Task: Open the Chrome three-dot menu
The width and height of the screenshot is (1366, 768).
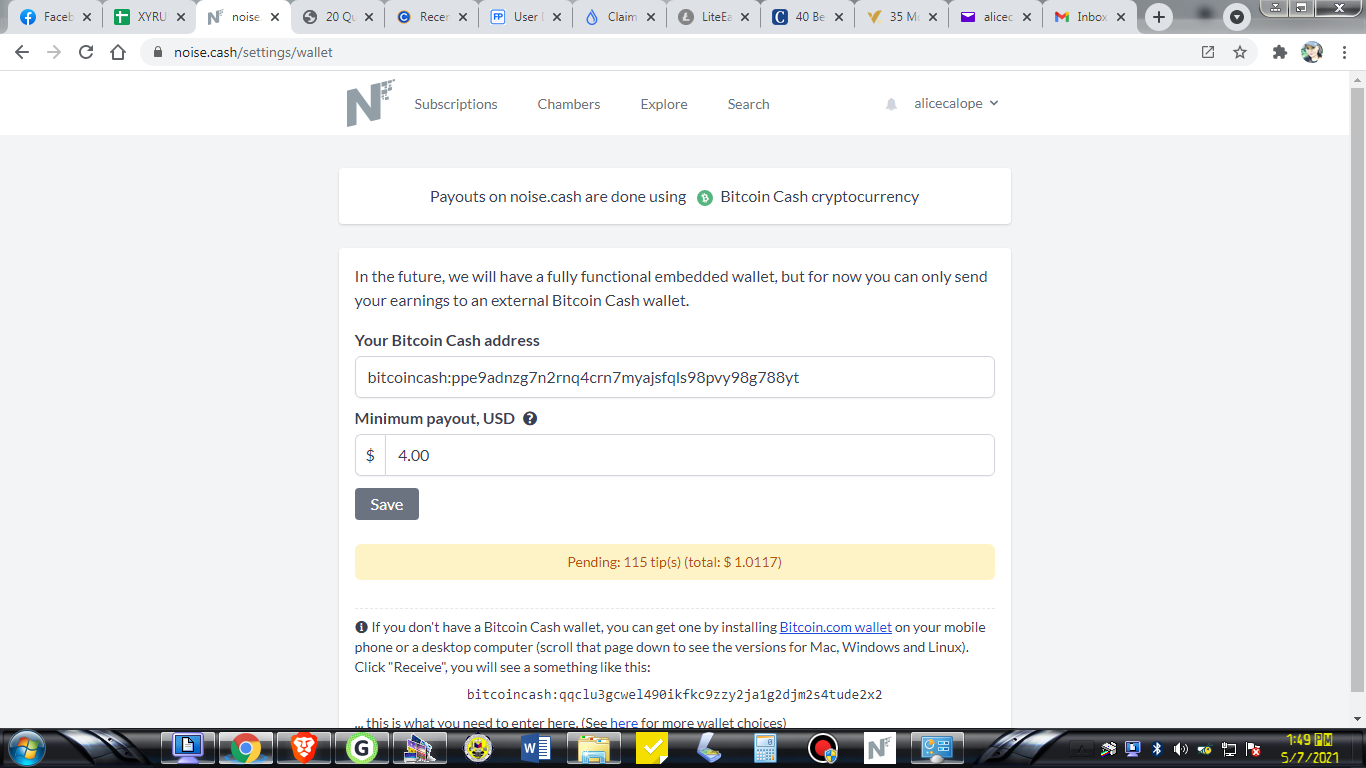Action: tap(1343, 52)
